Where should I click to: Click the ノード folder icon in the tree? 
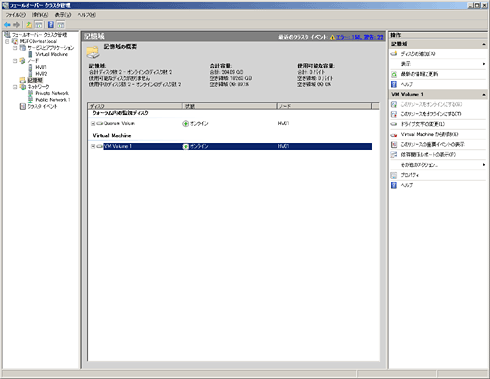click(22, 61)
